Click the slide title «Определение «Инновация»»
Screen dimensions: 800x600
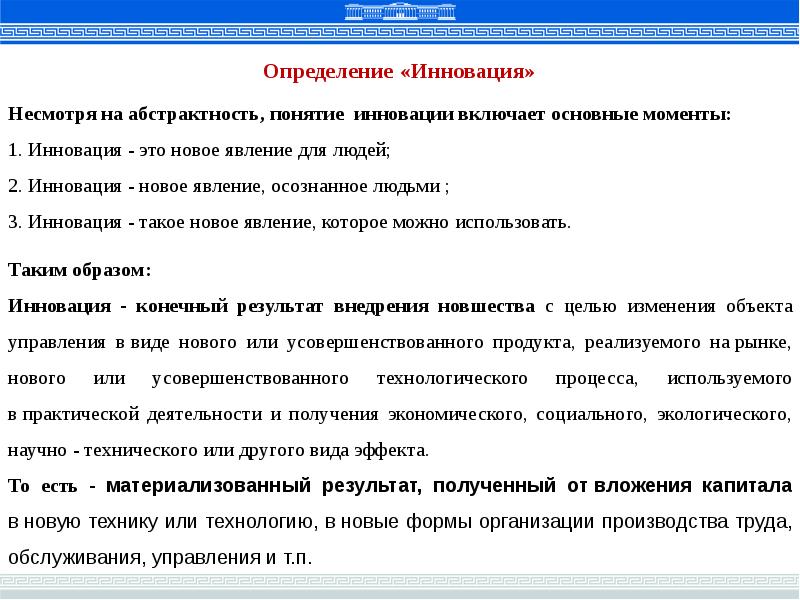click(x=399, y=73)
